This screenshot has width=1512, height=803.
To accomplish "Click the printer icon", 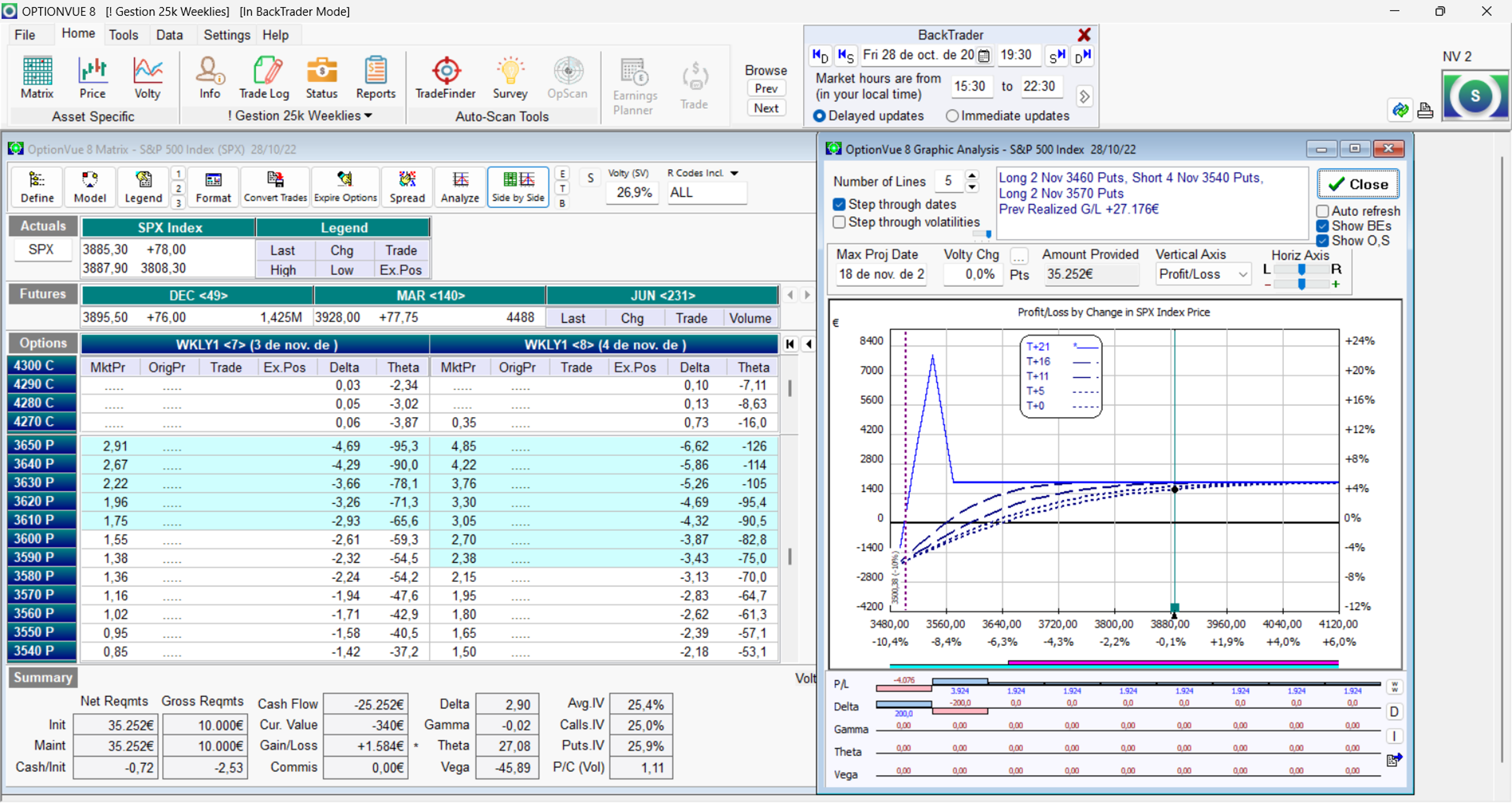I will [1425, 110].
